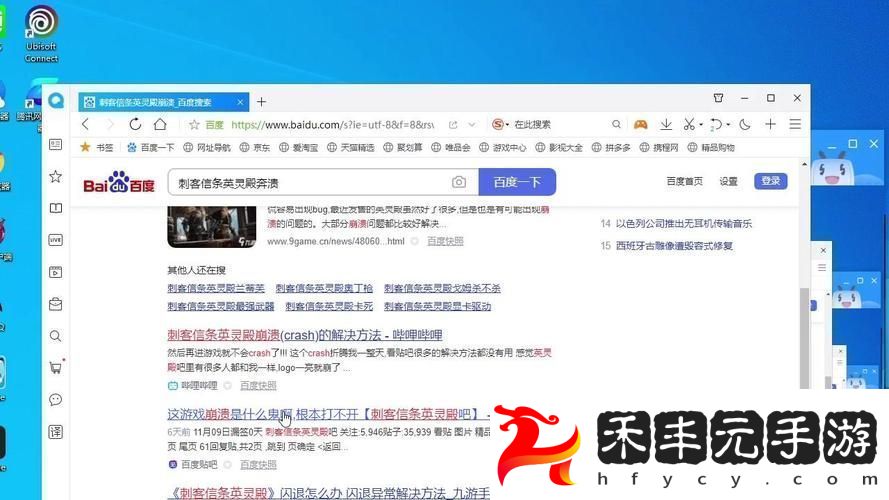Open the sidebar reading book icon

click(x=56, y=208)
